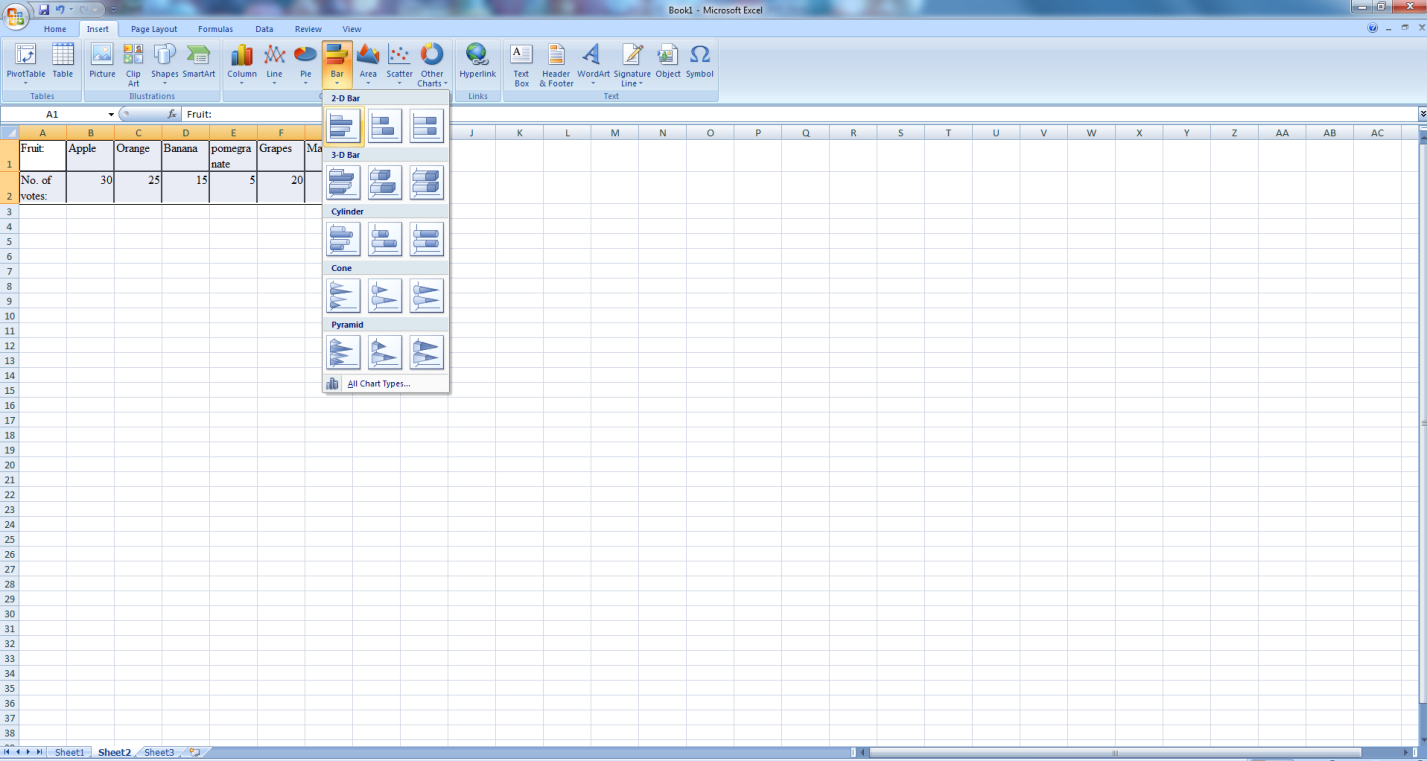The height and width of the screenshot is (761, 1427).
Task: Pick the 100% Stacked Bar in 3-D
Action: click(x=426, y=182)
